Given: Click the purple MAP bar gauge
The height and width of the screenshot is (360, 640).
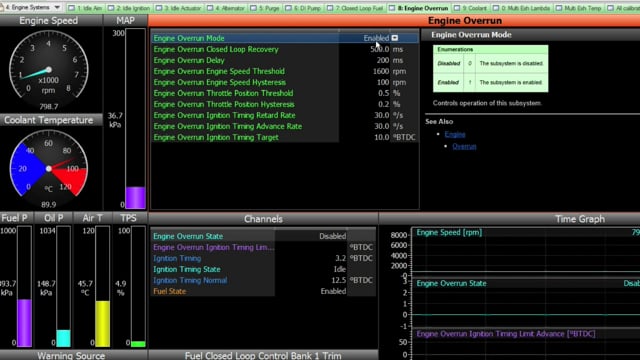Looking at the screenshot, I should 135,118.
